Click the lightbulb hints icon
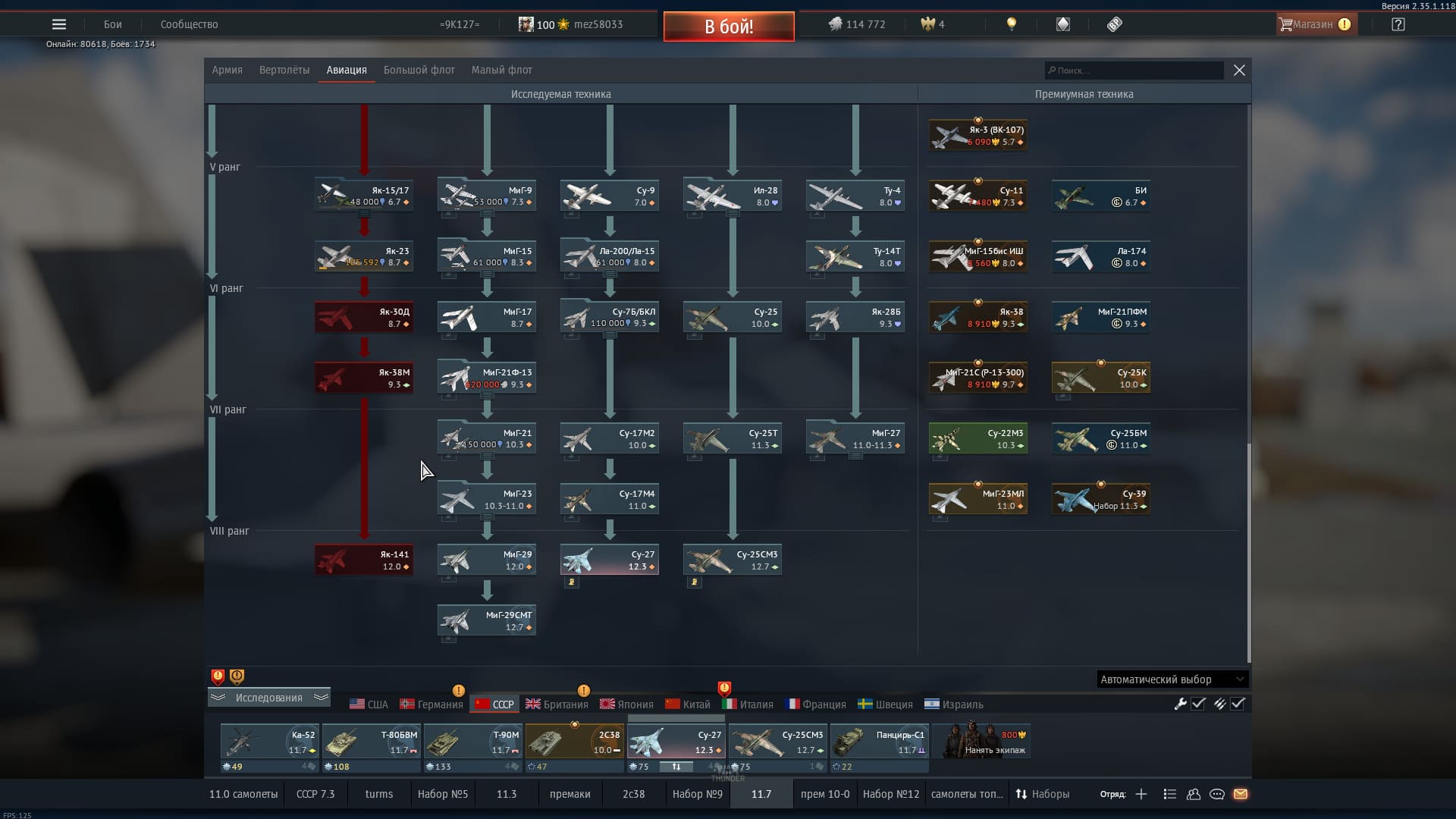1456x819 pixels. tap(1011, 24)
